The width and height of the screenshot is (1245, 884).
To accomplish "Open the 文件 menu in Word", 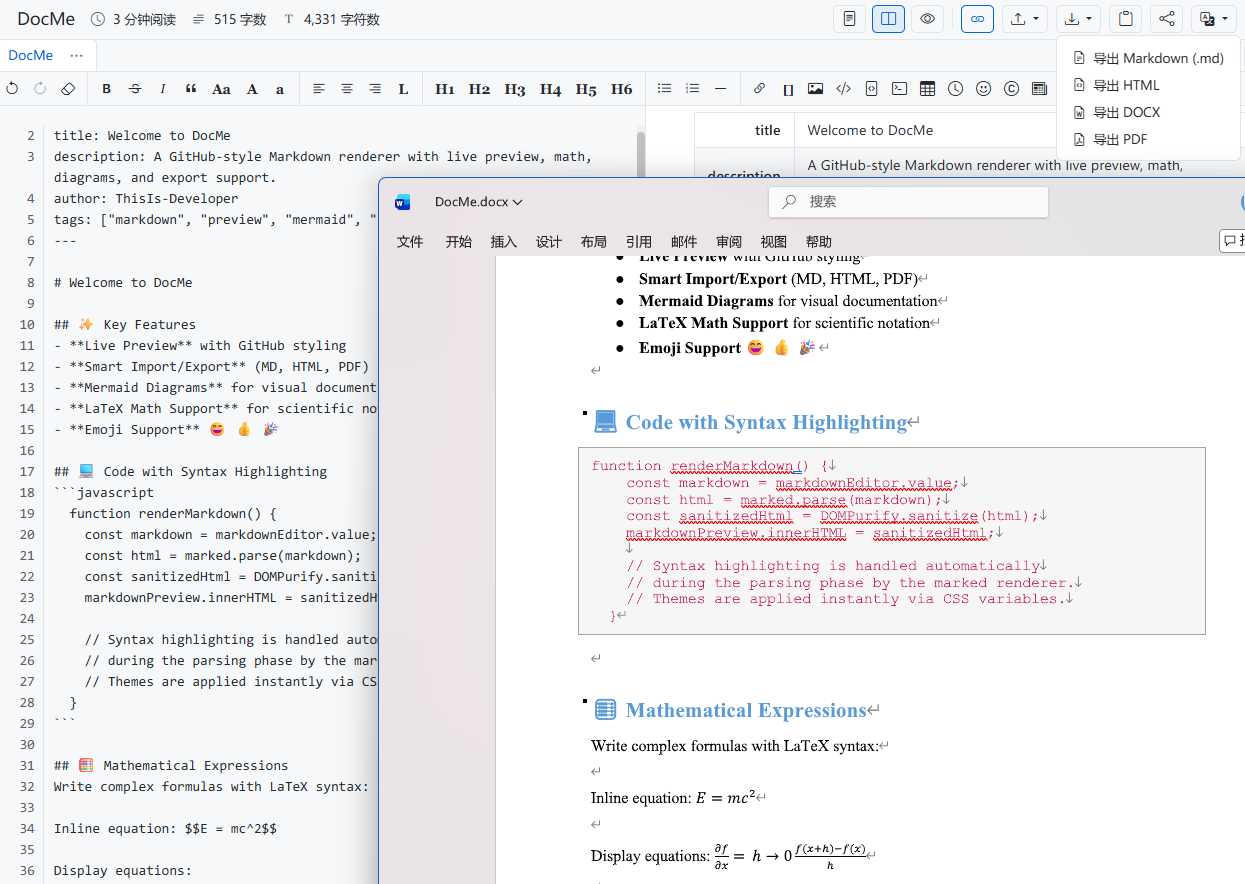I will (x=410, y=242).
